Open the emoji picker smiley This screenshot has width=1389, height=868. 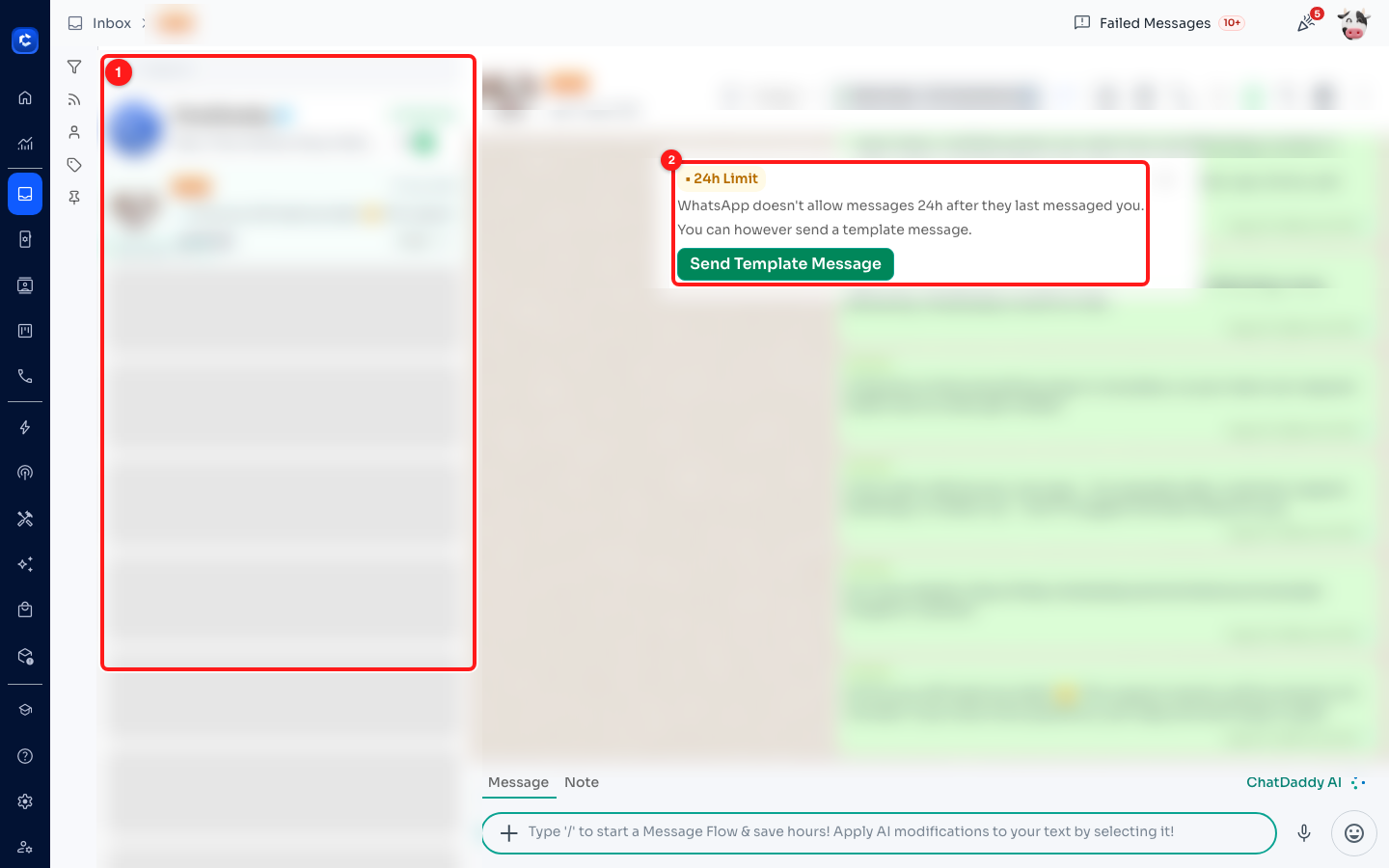click(1354, 833)
